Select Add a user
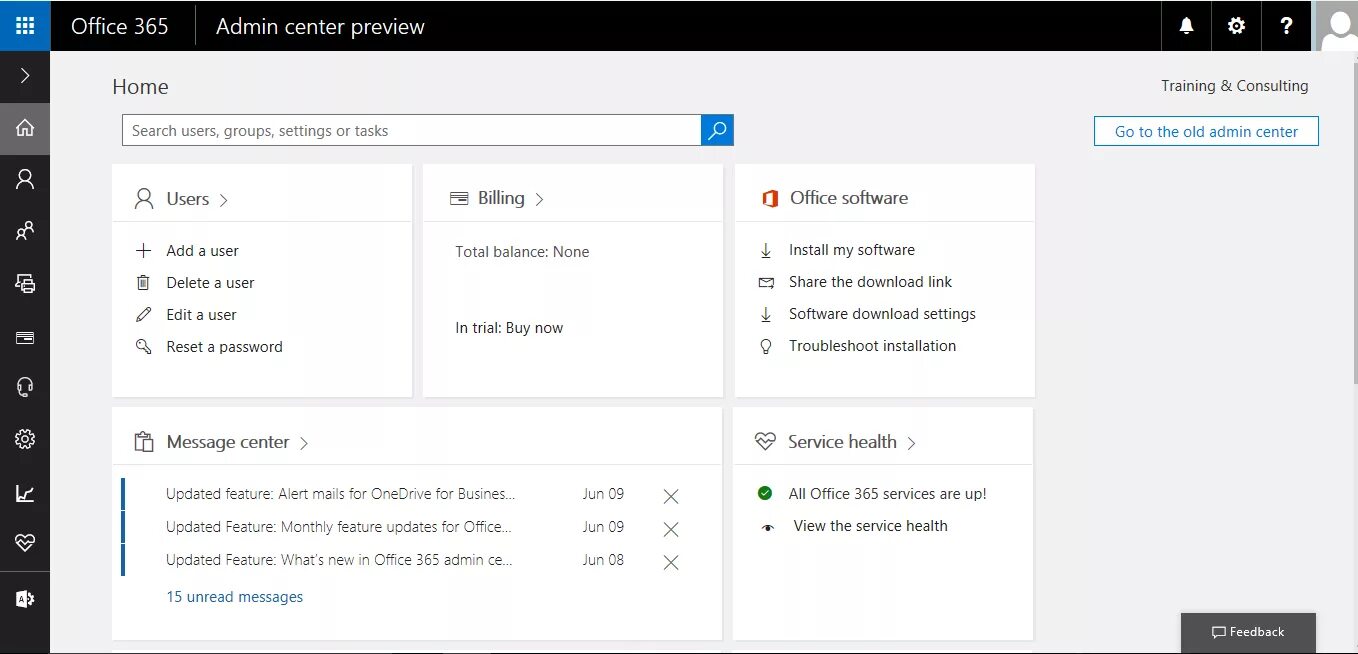This screenshot has width=1358, height=654. (202, 251)
